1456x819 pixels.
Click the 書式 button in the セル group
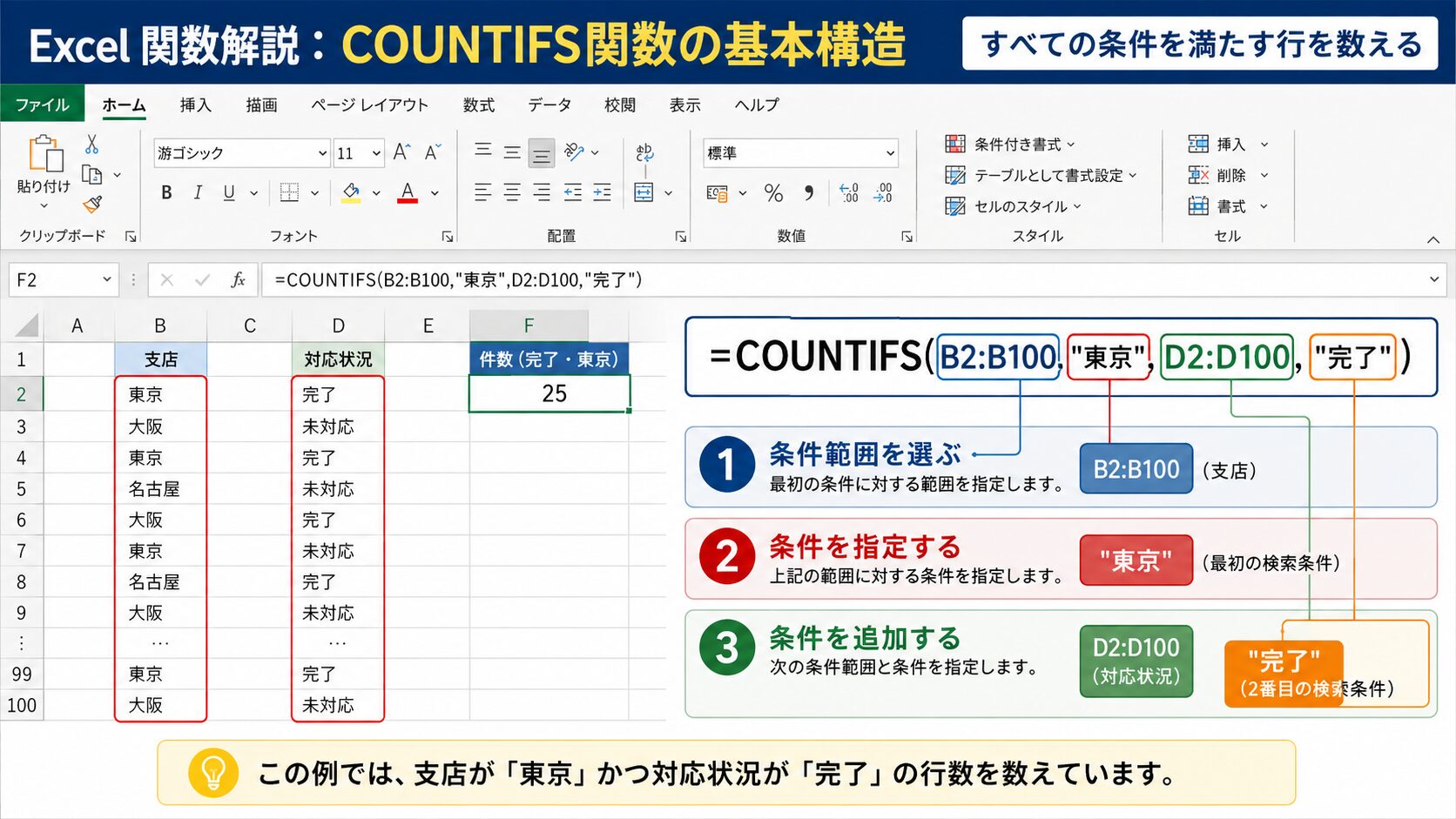coord(1228,206)
